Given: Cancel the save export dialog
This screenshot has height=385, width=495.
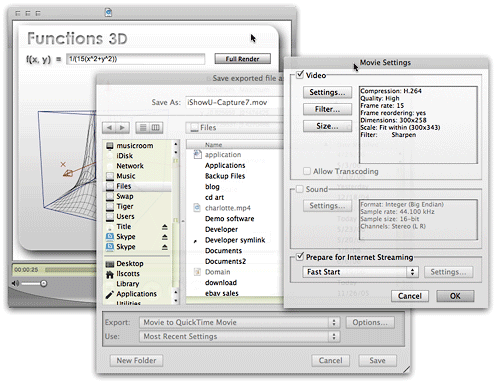Looking at the screenshot, I should tap(330, 360).
